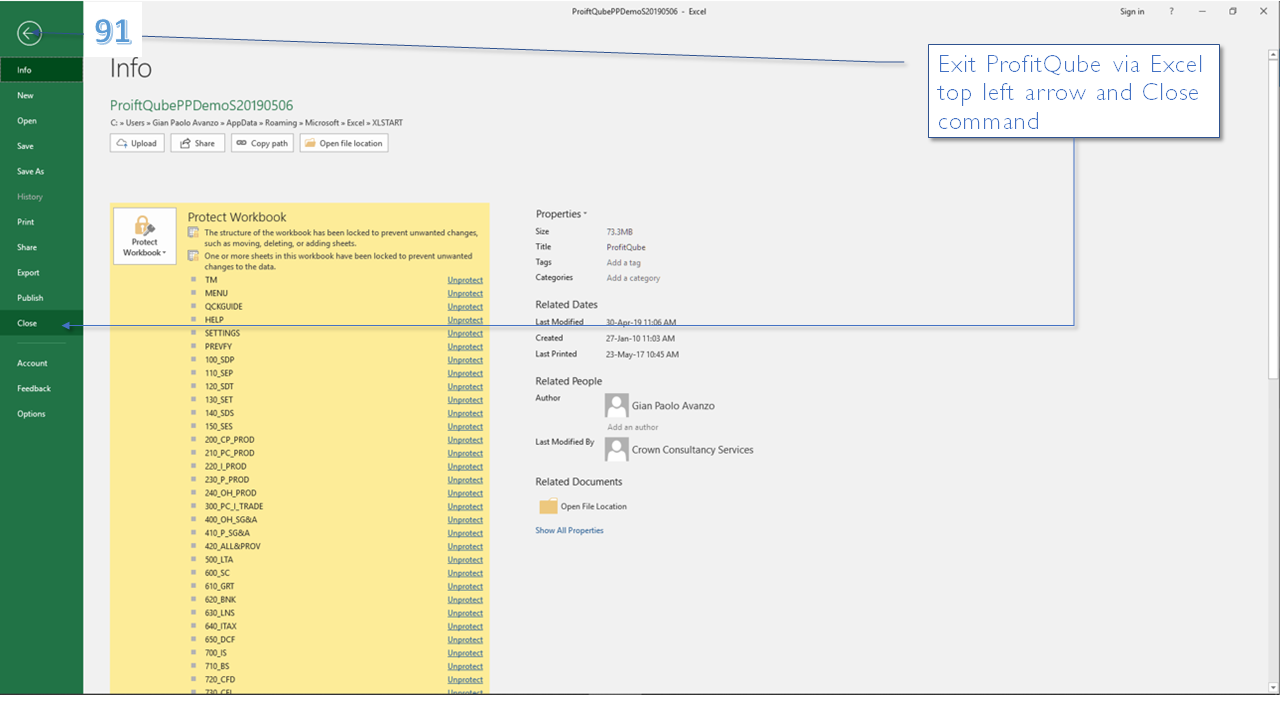Open the Help question mark icon
The height and width of the screenshot is (720, 1280).
(1172, 12)
